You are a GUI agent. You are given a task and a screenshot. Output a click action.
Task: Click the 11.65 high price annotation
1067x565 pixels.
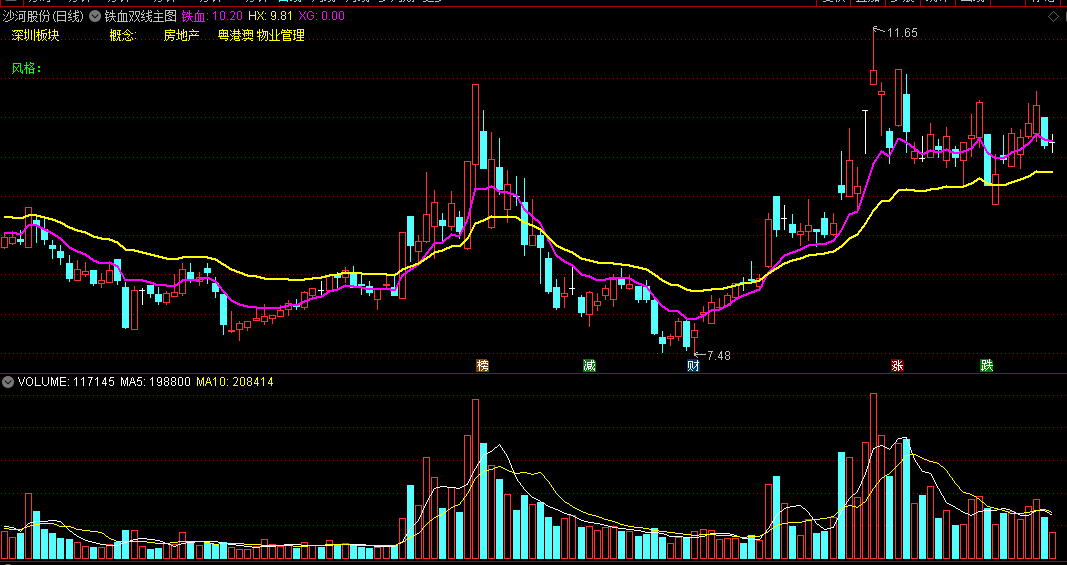(902, 33)
